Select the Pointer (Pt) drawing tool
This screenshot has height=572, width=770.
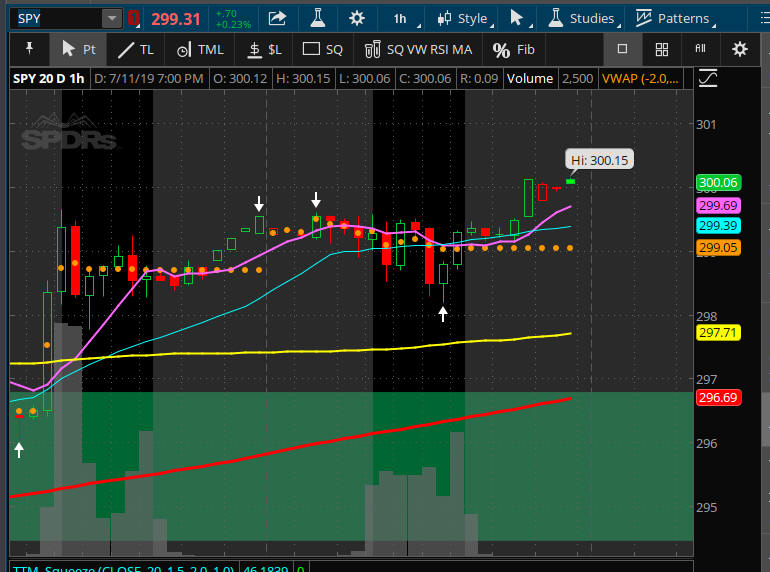[x=78, y=48]
